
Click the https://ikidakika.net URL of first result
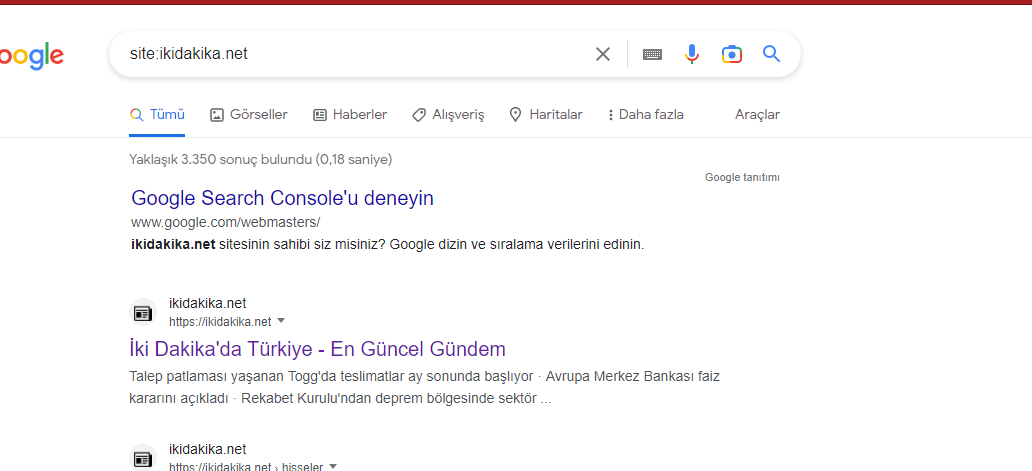220,322
